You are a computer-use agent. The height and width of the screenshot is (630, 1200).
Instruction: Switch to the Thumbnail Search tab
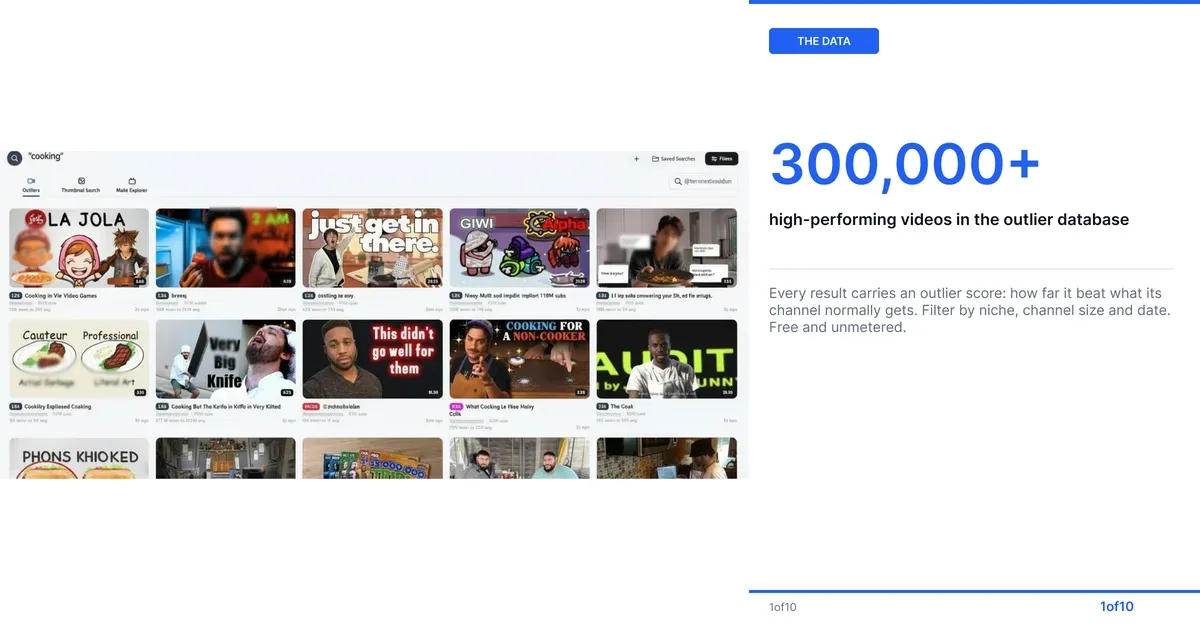(x=81, y=185)
